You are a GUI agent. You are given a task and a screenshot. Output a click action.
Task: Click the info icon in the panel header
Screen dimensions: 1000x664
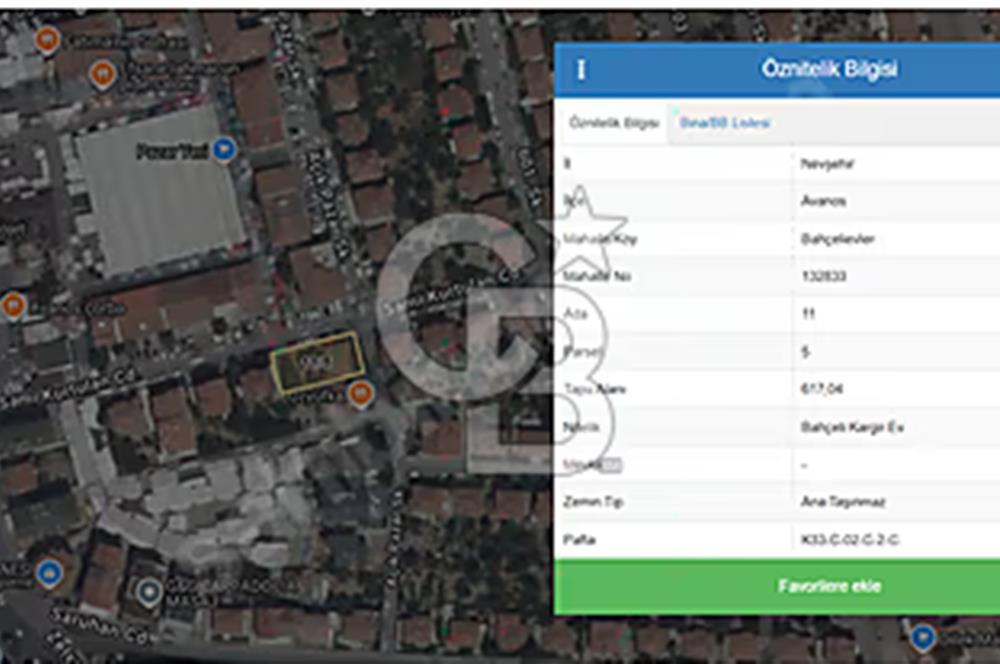pyautogui.click(x=580, y=69)
